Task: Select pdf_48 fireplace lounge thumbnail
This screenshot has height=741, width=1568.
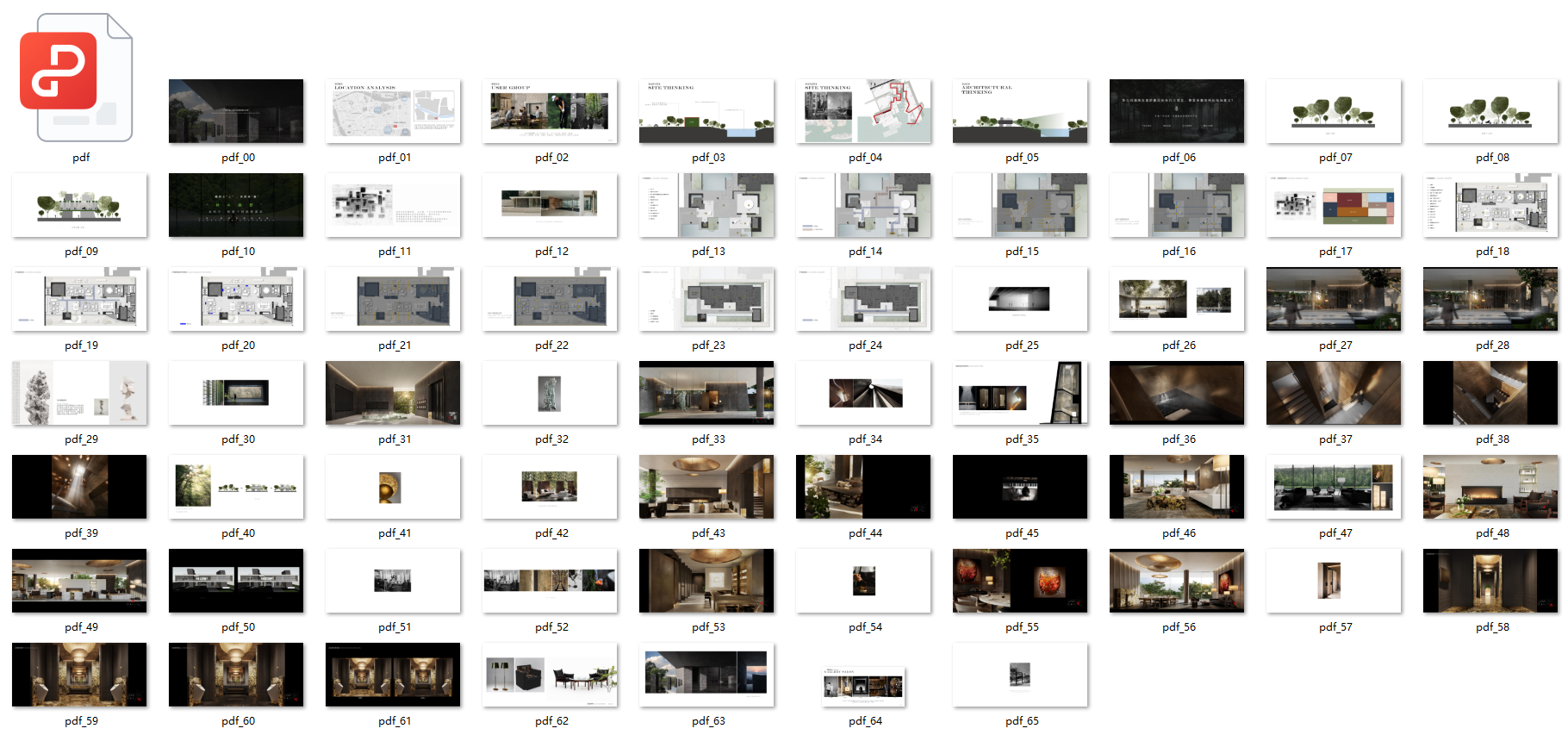Action: (x=1490, y=487)
